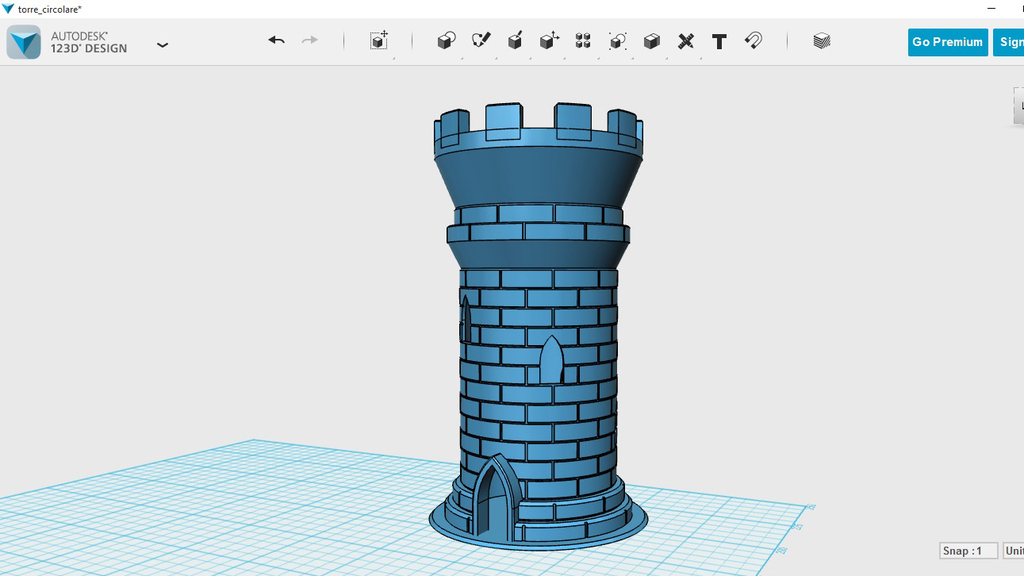The height and width of the screenshot is (576, 1024).
Task: Open the Primitives shapes menu
Action: 446,41
